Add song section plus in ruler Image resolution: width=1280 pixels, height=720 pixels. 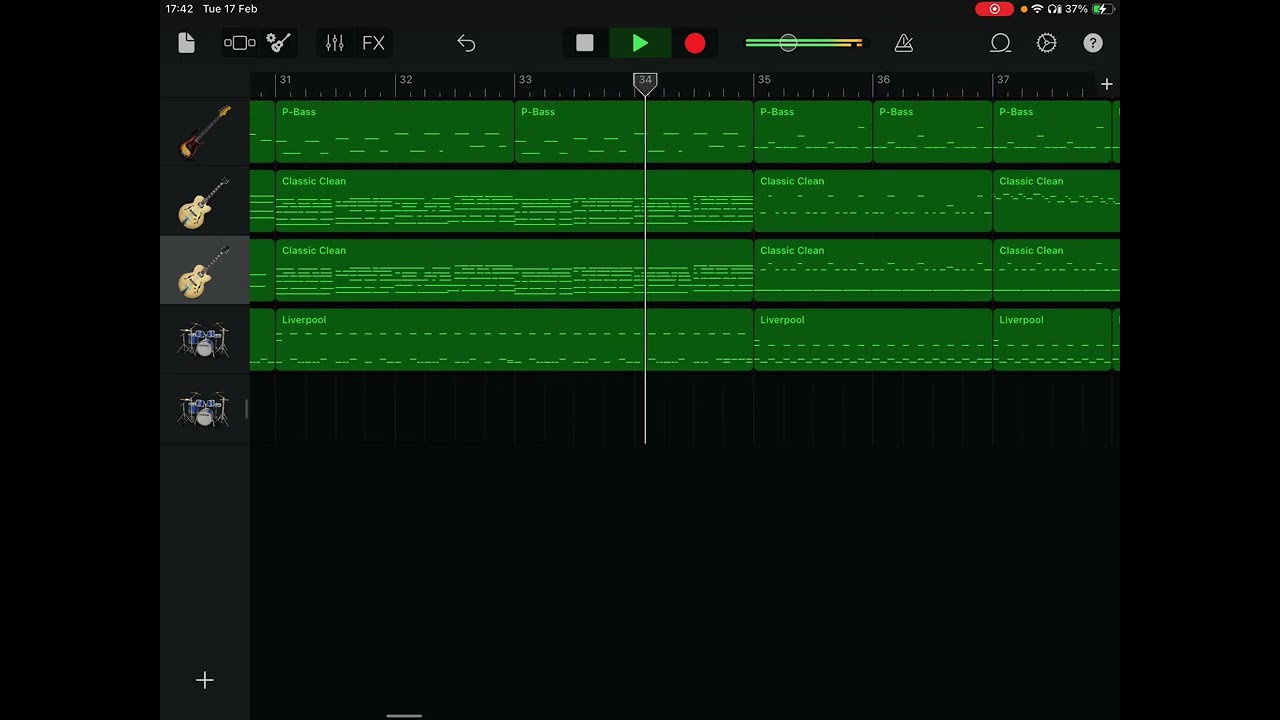1107,84
